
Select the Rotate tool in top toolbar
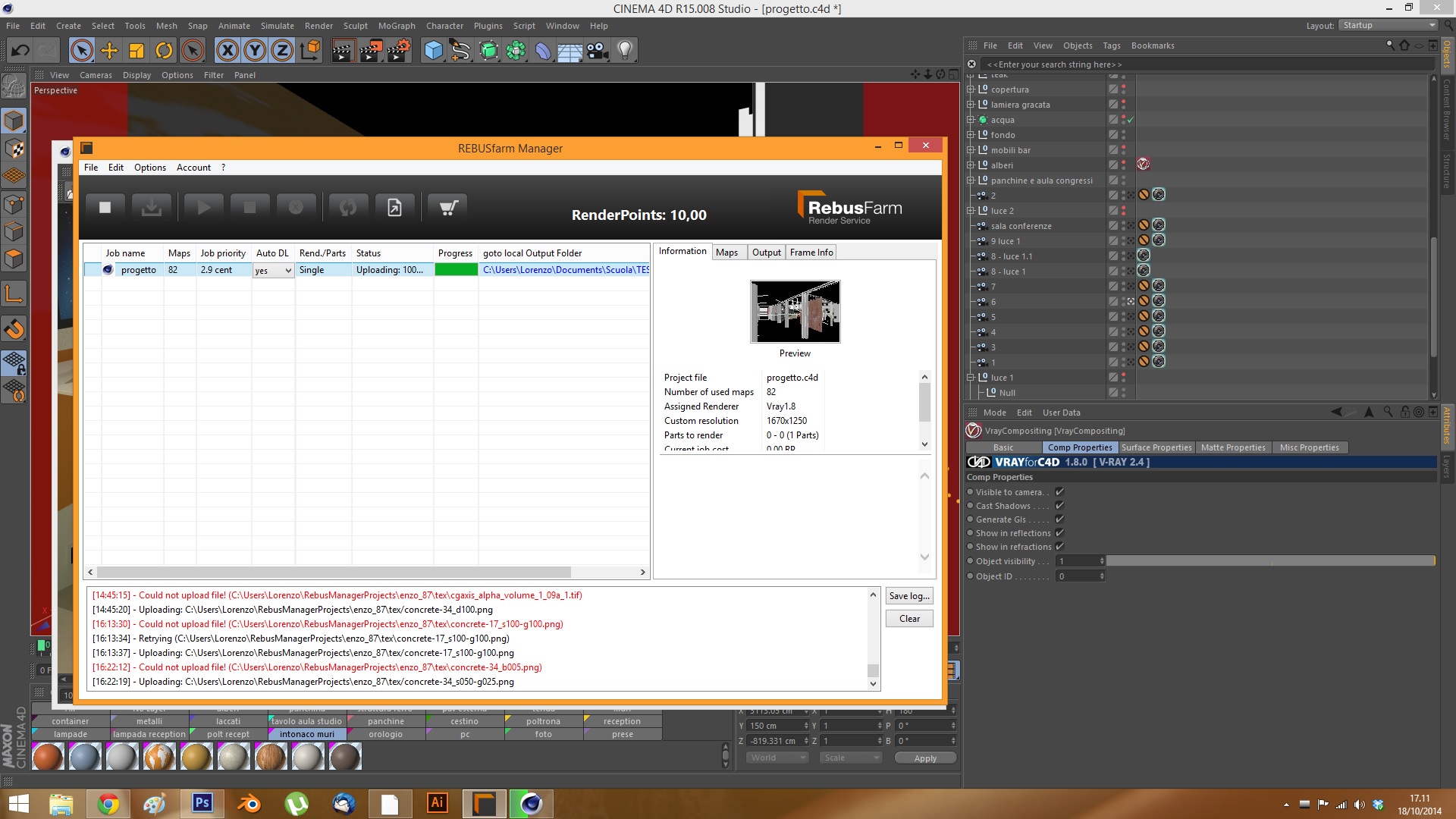pos(164,51)
